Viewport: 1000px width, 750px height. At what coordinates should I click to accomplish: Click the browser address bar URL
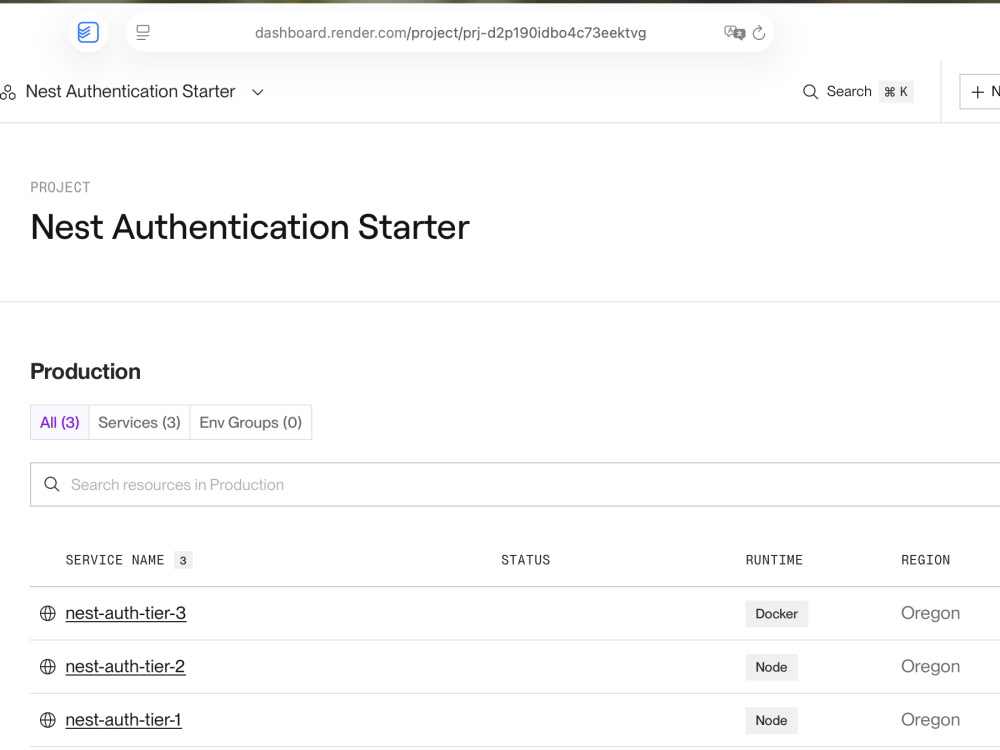(x=450, y=33)
